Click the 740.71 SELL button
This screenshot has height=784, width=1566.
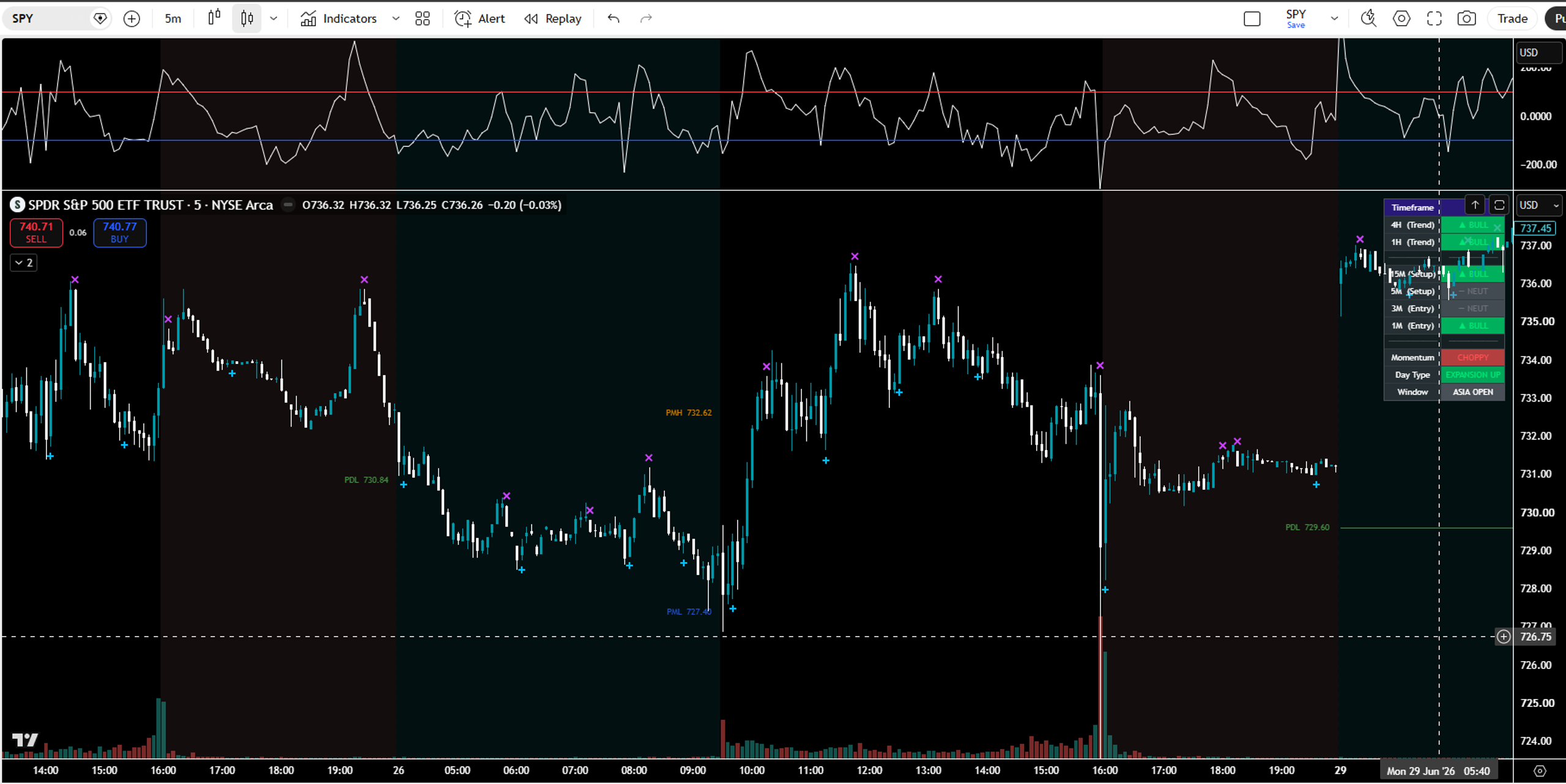point(36,232)
